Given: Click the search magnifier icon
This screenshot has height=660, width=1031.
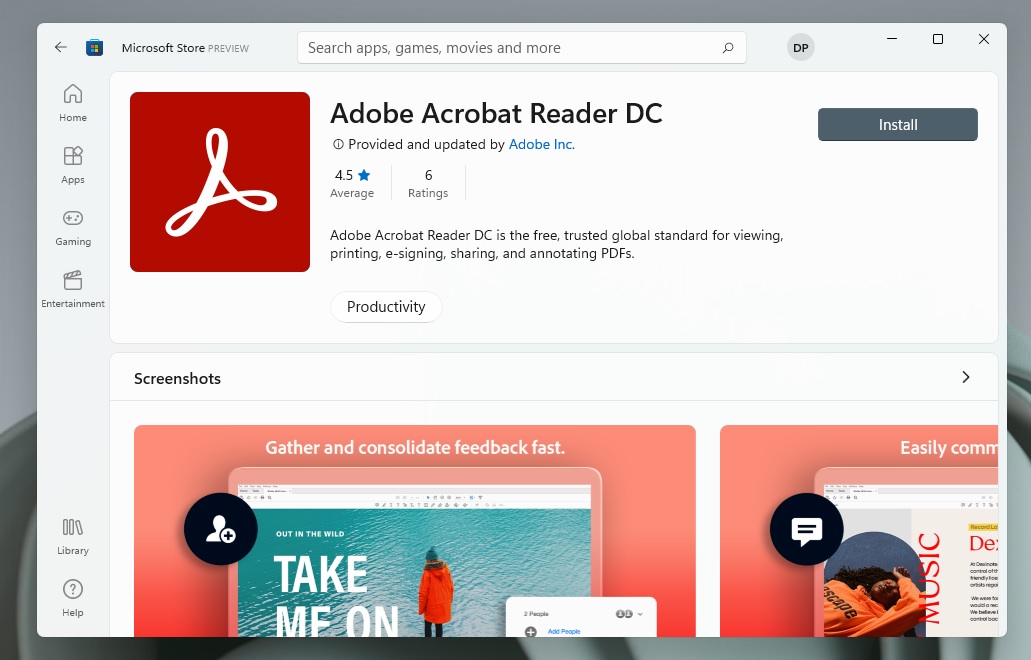Looking at the screenshot, I should 728,47.
